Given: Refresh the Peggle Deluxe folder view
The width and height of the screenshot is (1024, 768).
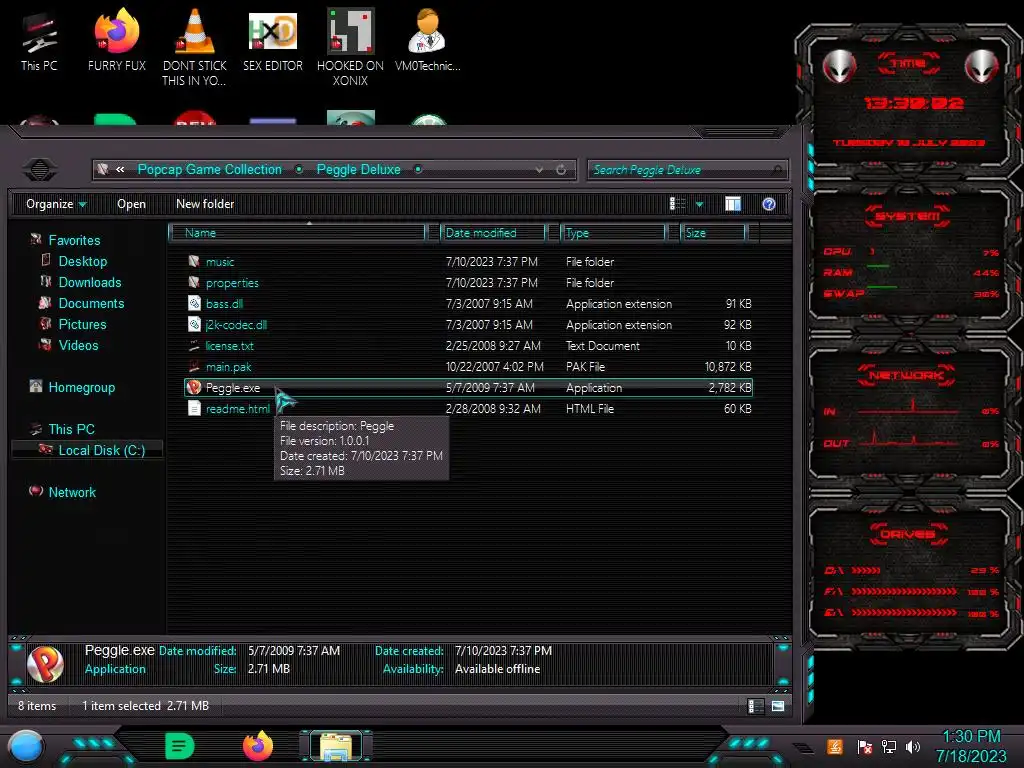Looking at the screenshot, I should (561, 170).
